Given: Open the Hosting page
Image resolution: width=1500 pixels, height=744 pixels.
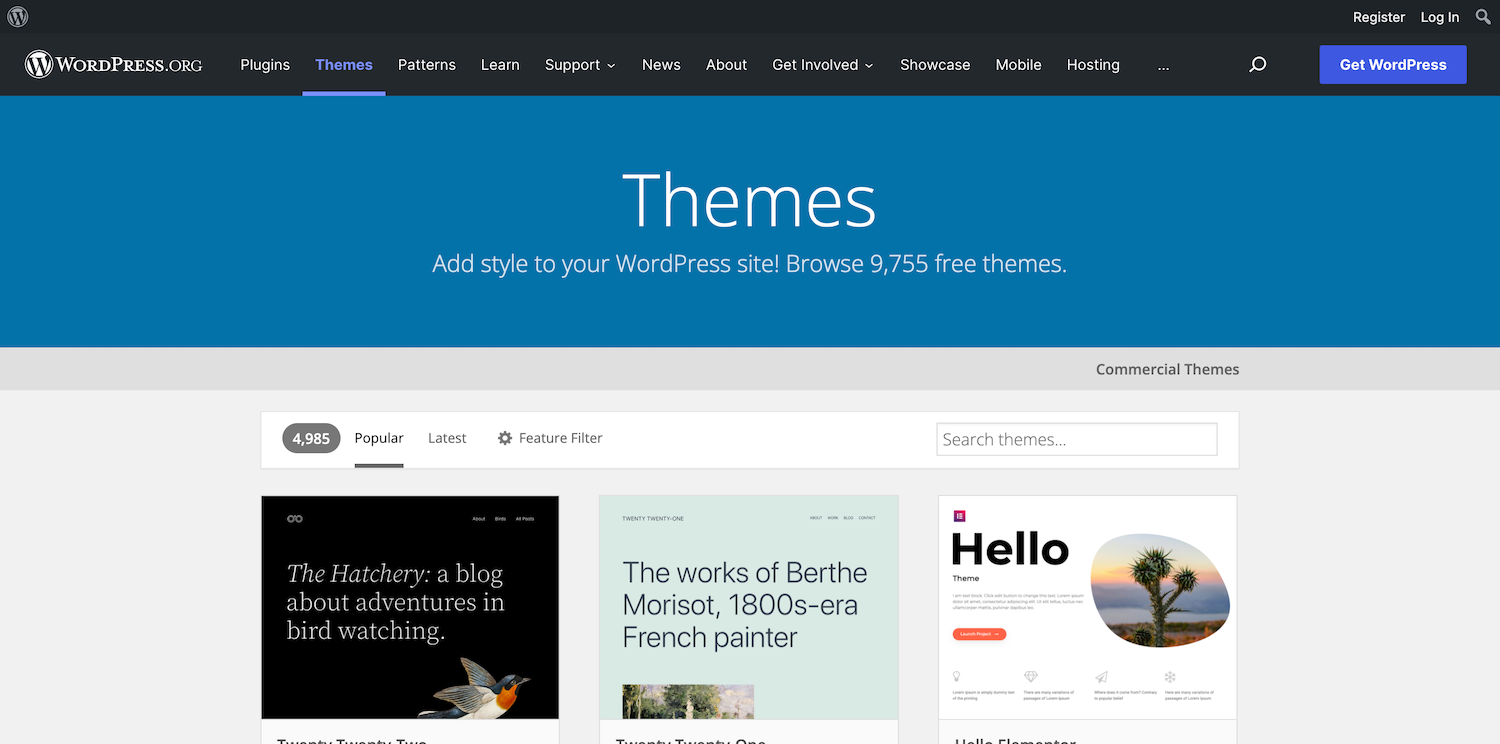Looking at the screenshot, I should tap(1093, 65).
